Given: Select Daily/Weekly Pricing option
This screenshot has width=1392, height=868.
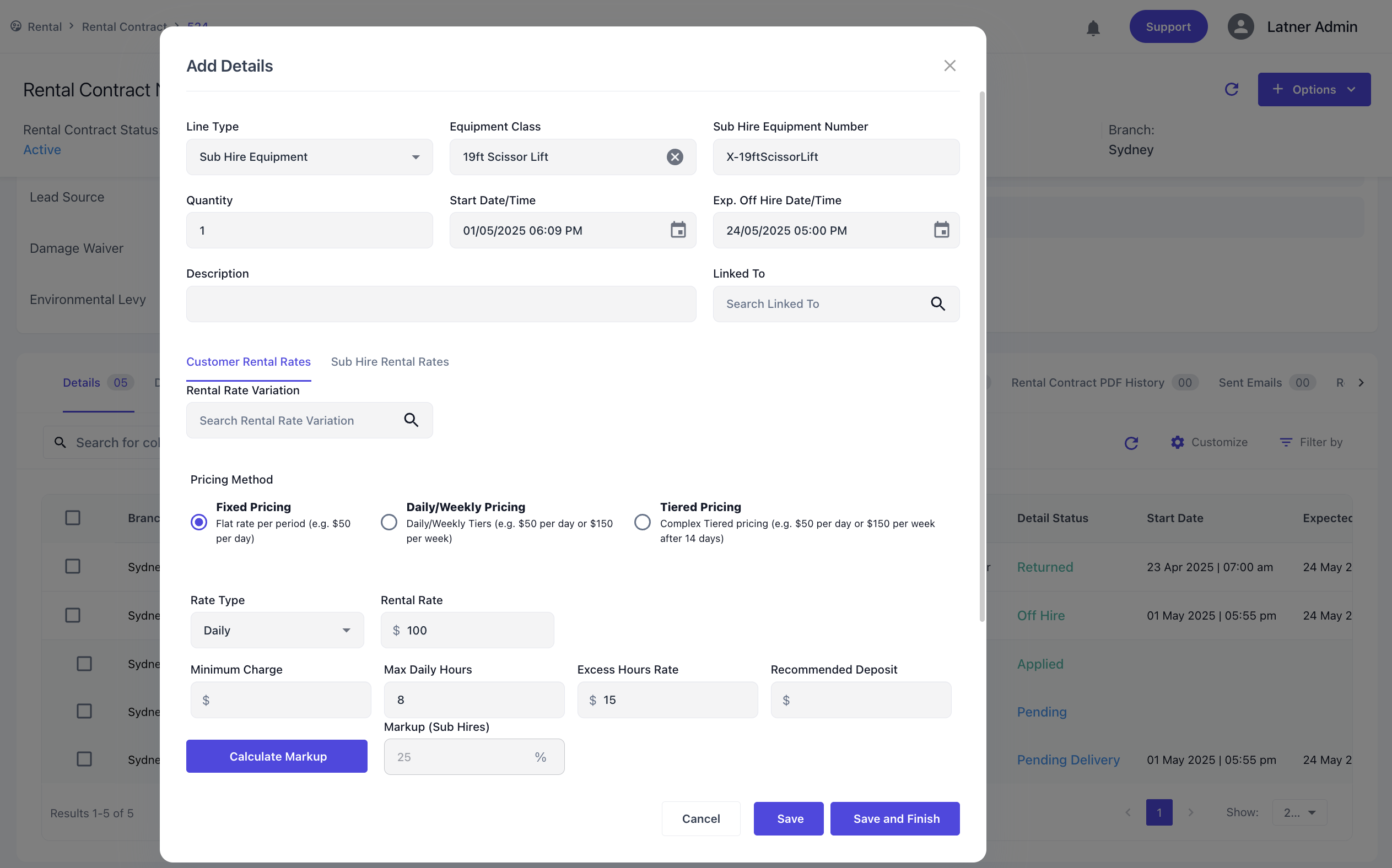Looking at the screenshot, I should pyautogui.click(x=389, y=522).
